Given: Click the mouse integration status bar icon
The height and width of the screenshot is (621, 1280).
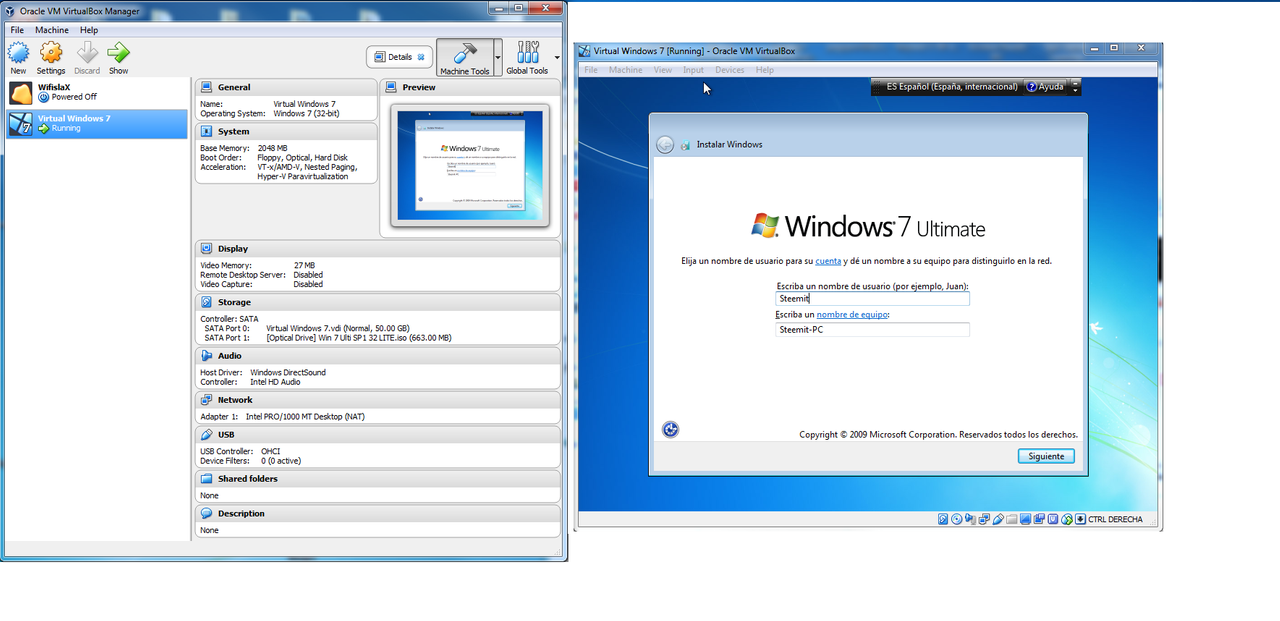Looking at the screenshot, I should (1067, 519).
